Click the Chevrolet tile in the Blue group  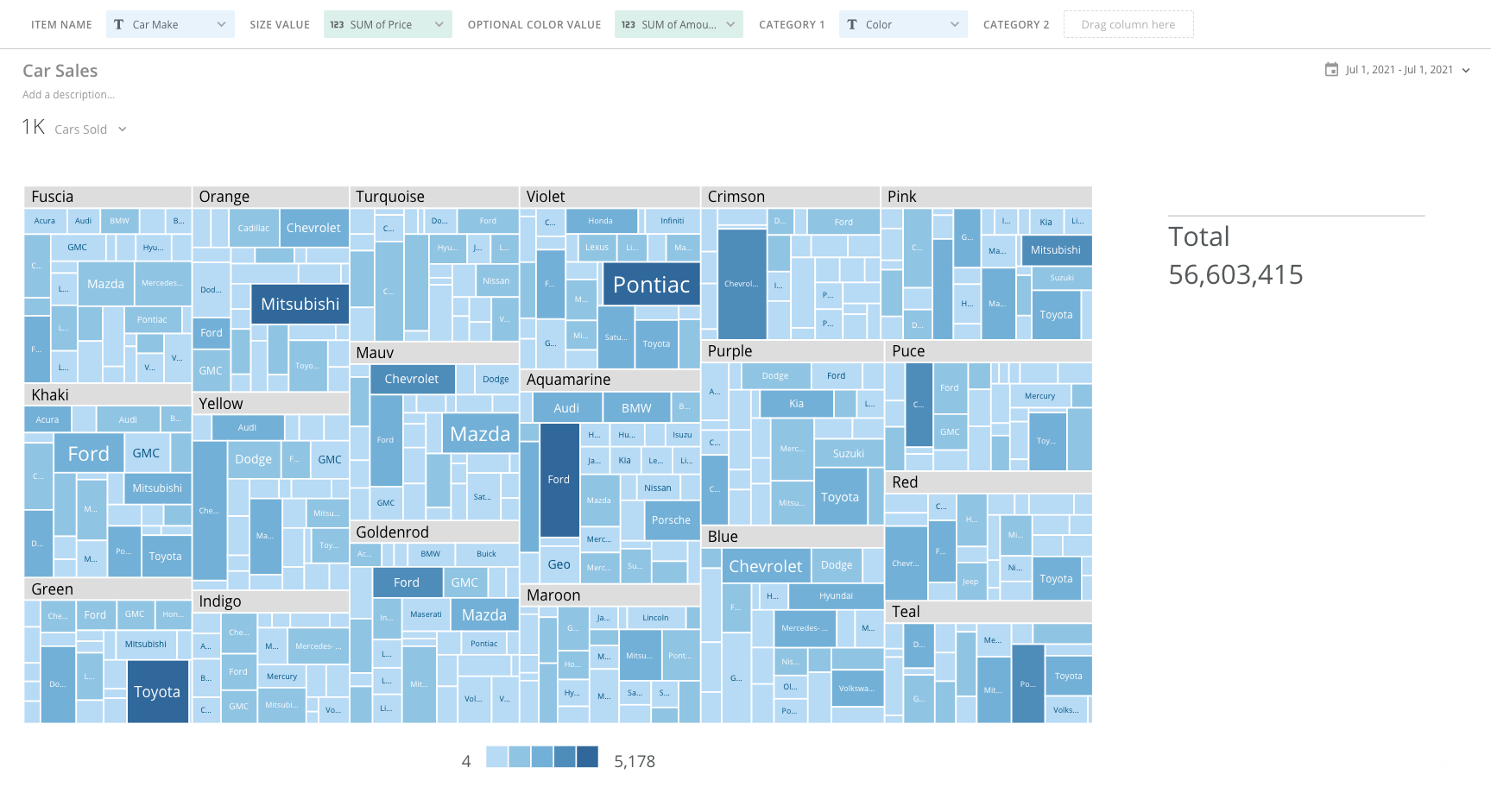tap(766, 565)
